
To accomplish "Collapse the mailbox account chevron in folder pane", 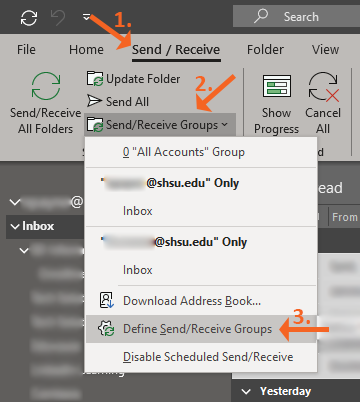I will click(x=15, y=202).
